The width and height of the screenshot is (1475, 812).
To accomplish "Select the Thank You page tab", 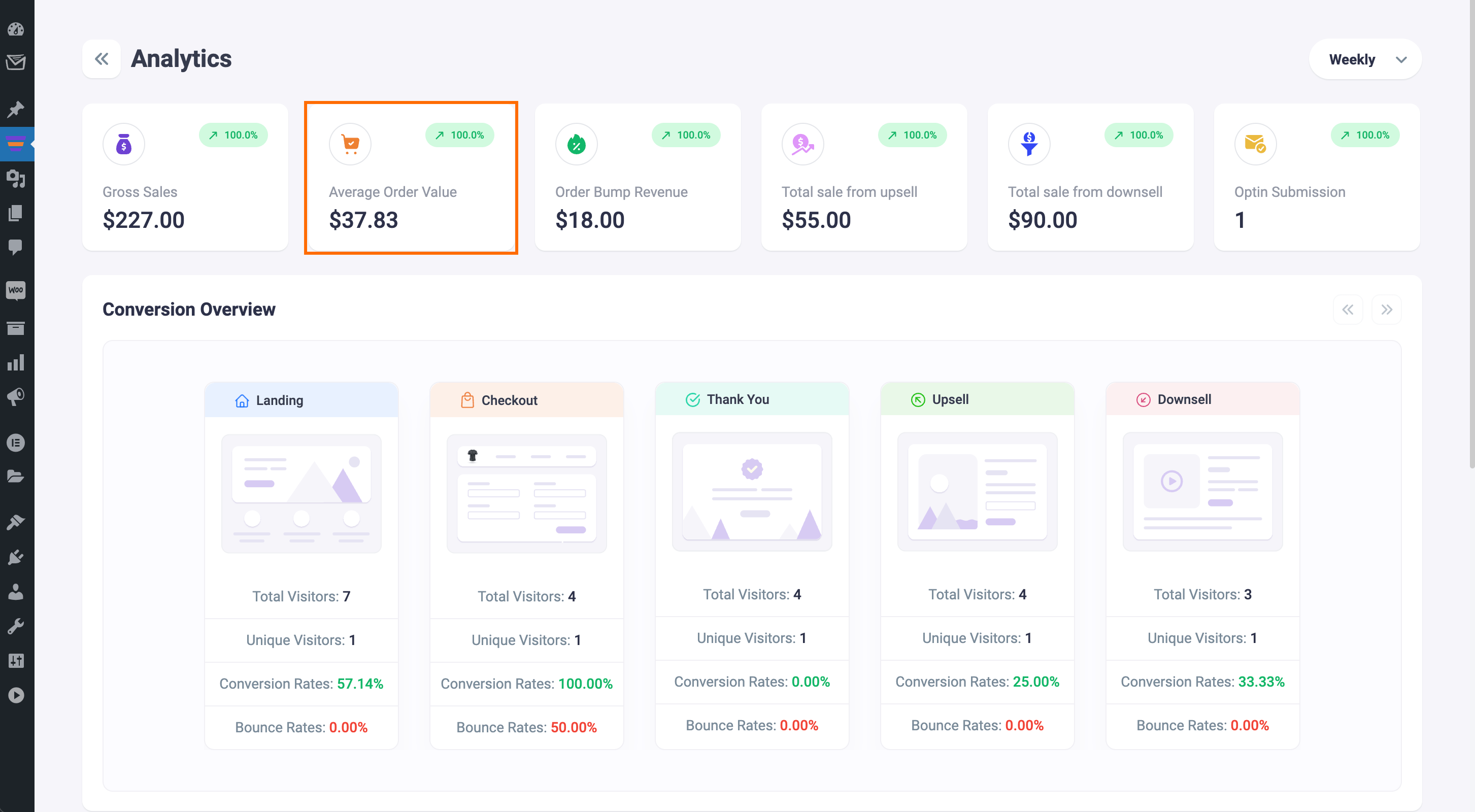I will point(752,399).
